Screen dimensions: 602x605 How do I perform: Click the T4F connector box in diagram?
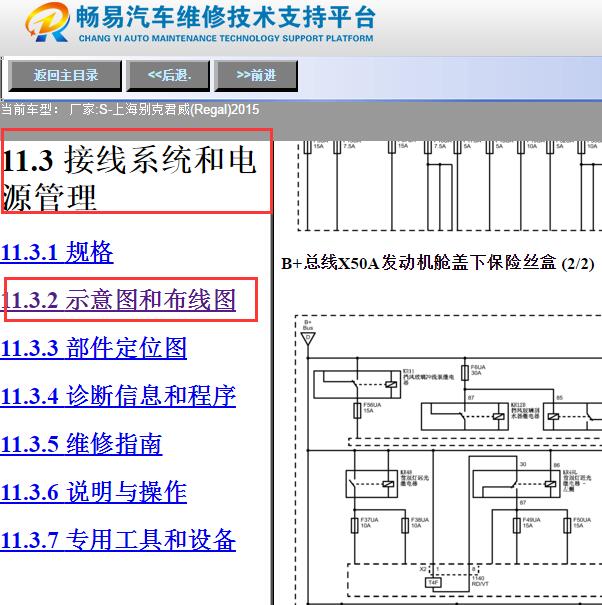pos(433,582)
